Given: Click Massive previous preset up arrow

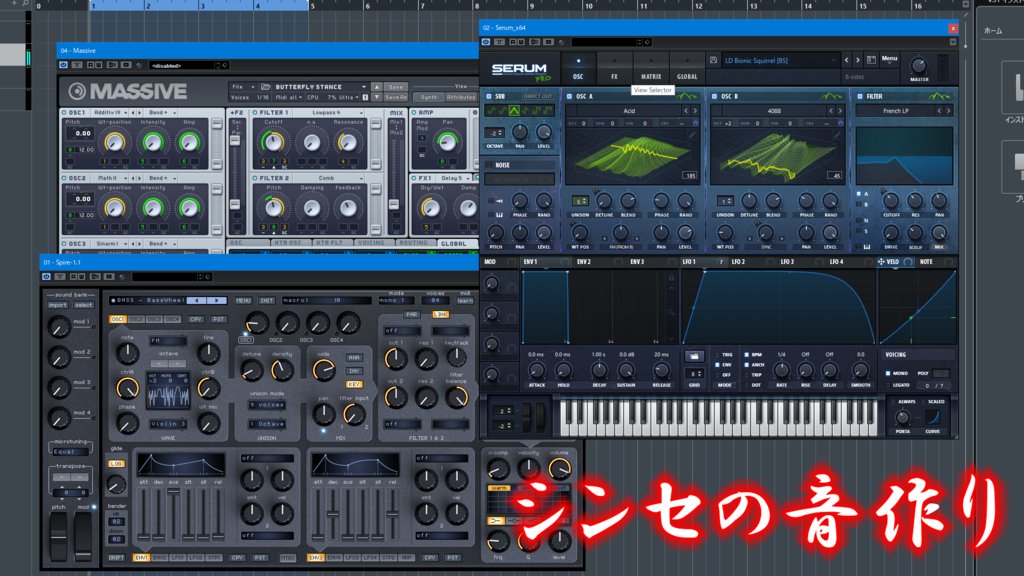Looking at the screenshot, I should click(x=377, y=86).
